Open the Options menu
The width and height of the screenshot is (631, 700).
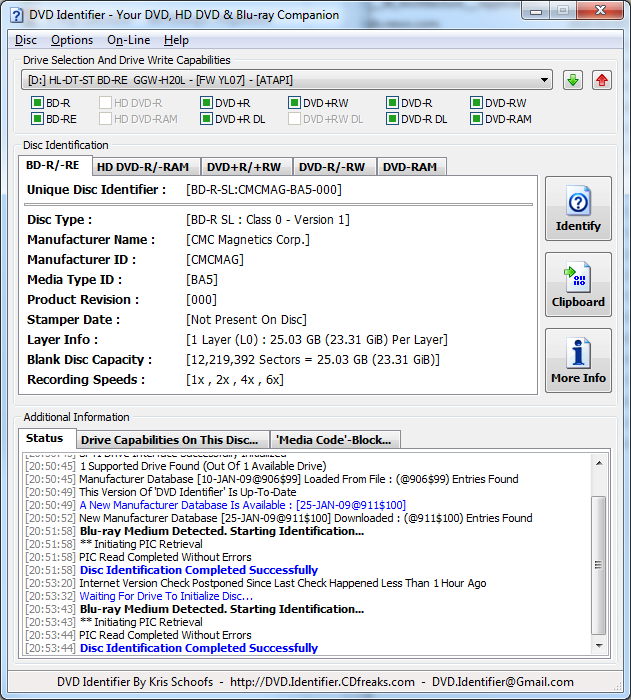pyautogui.click(x=71, y=40)
